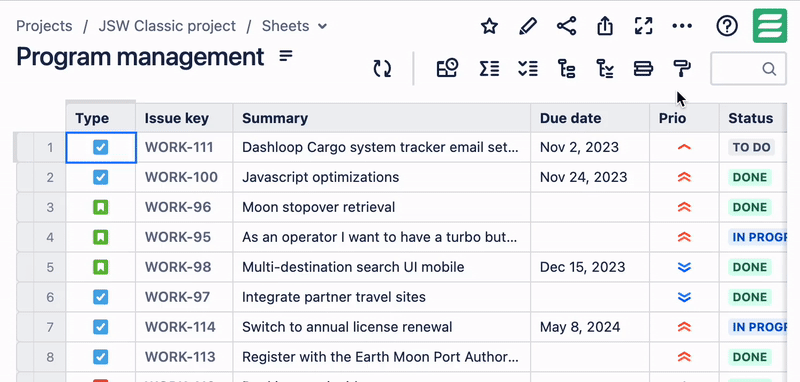Open the time tracking boxes icon

[447, 68]
